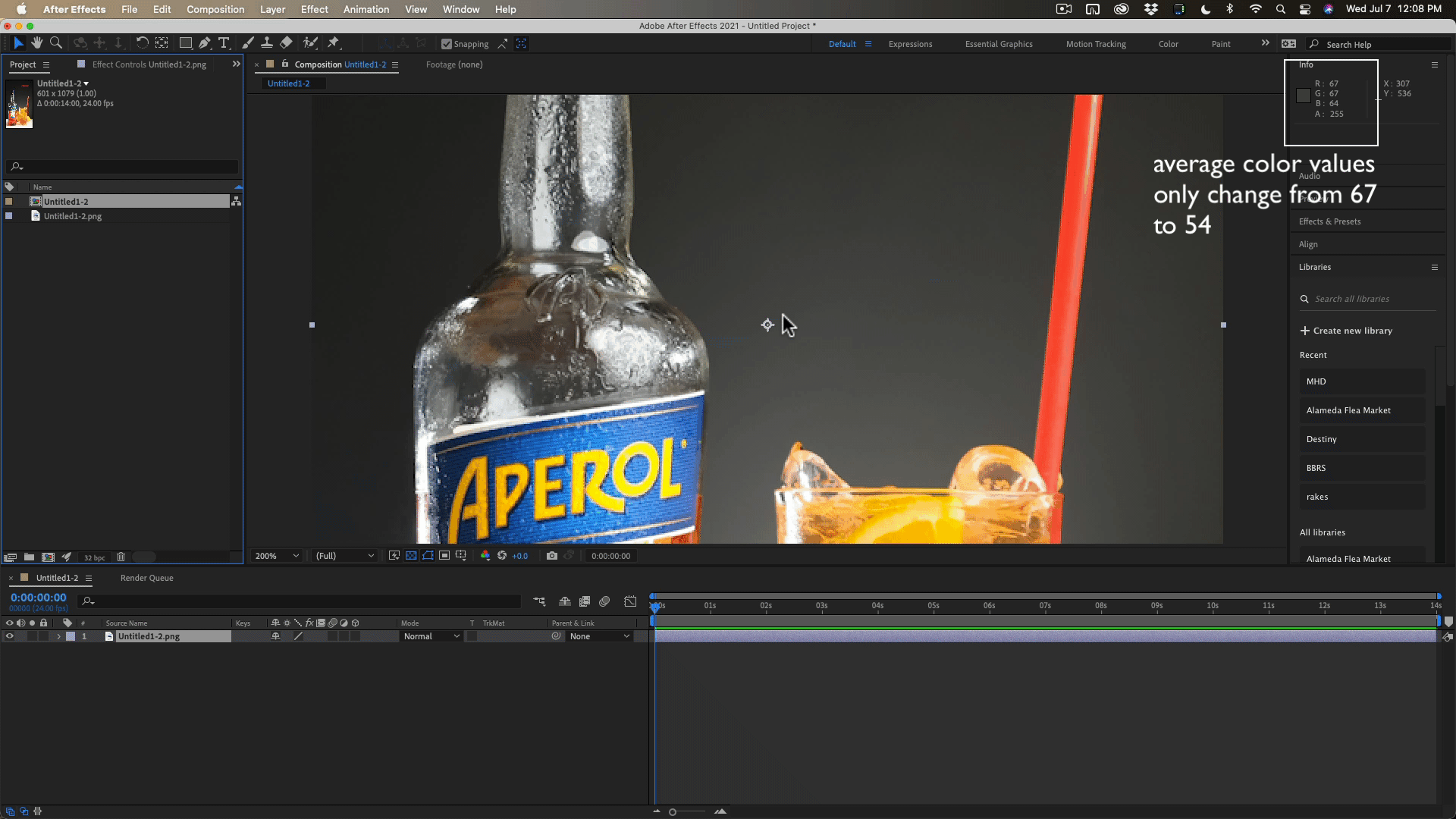Viewport: 1456px width, 819px height.
Task: Open the (Full) resolution dropdown
Action: point(345,556)
